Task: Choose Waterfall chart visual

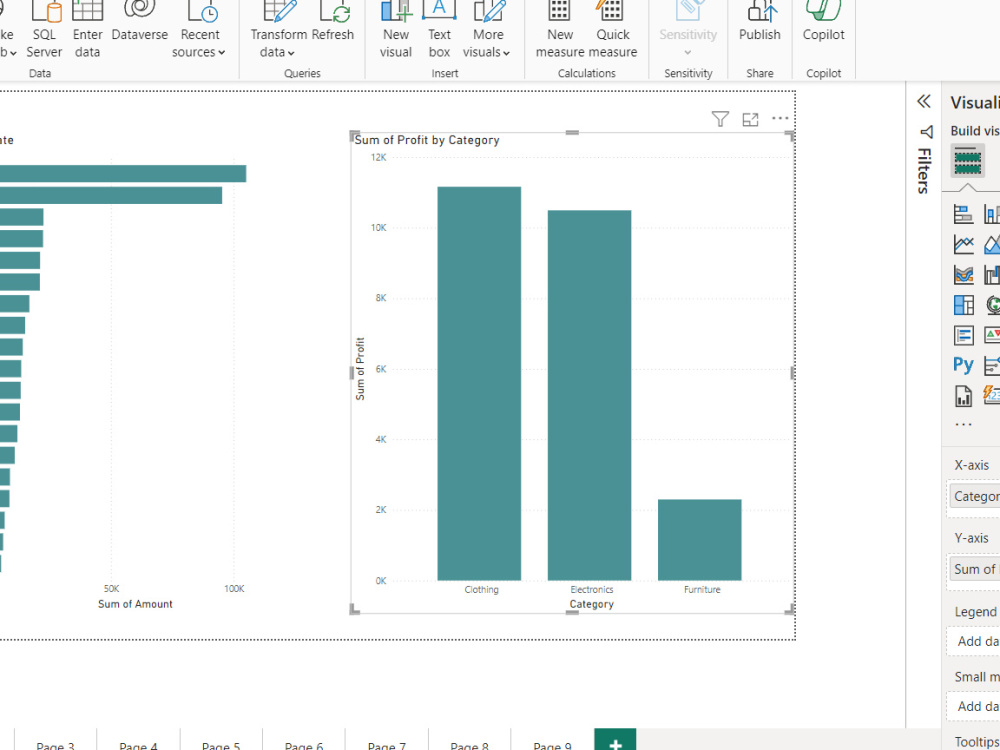Action: pyautogui.click(x=992, y=274)
